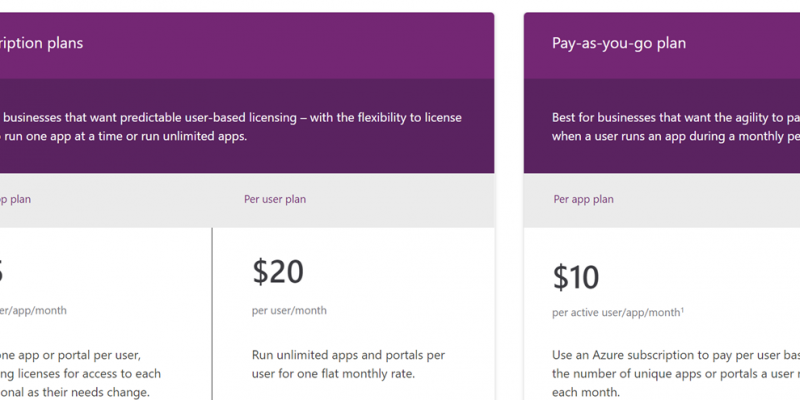
Task: Click the 'one app or portal per user' text
Action: pyautogui.click(x=70, y=355)
